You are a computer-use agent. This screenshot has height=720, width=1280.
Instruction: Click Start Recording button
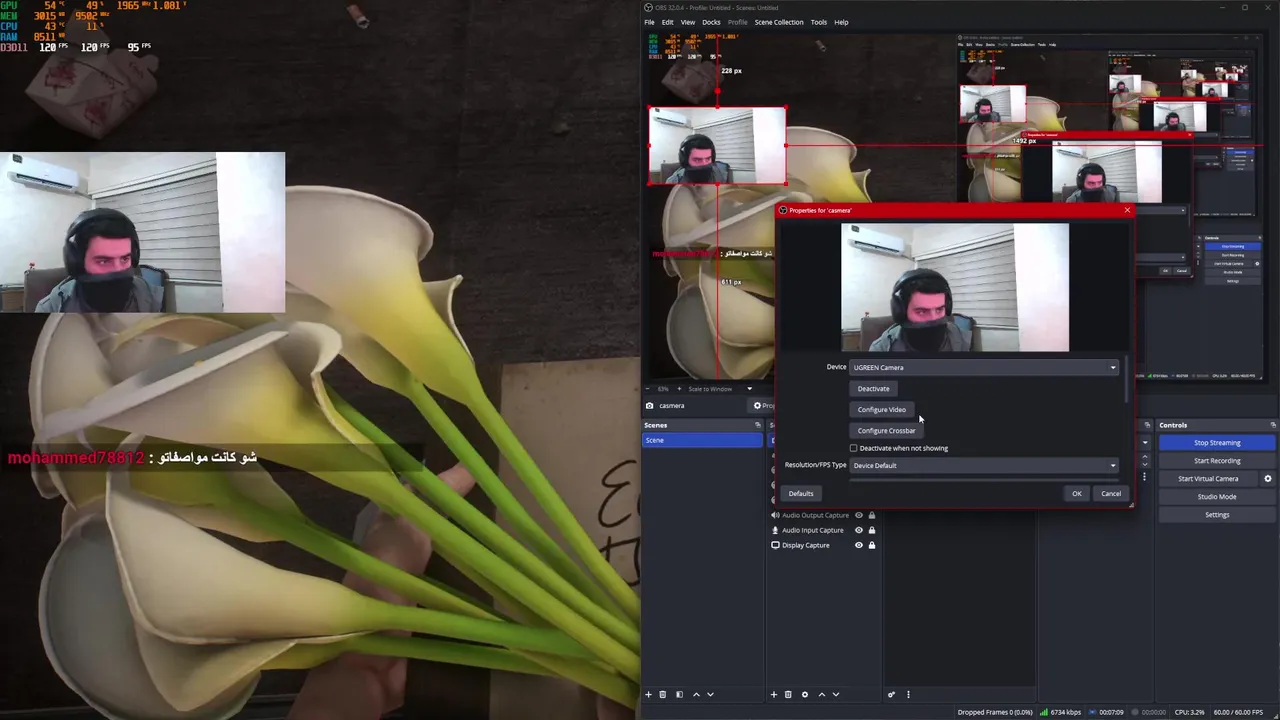click(1217, 460)
